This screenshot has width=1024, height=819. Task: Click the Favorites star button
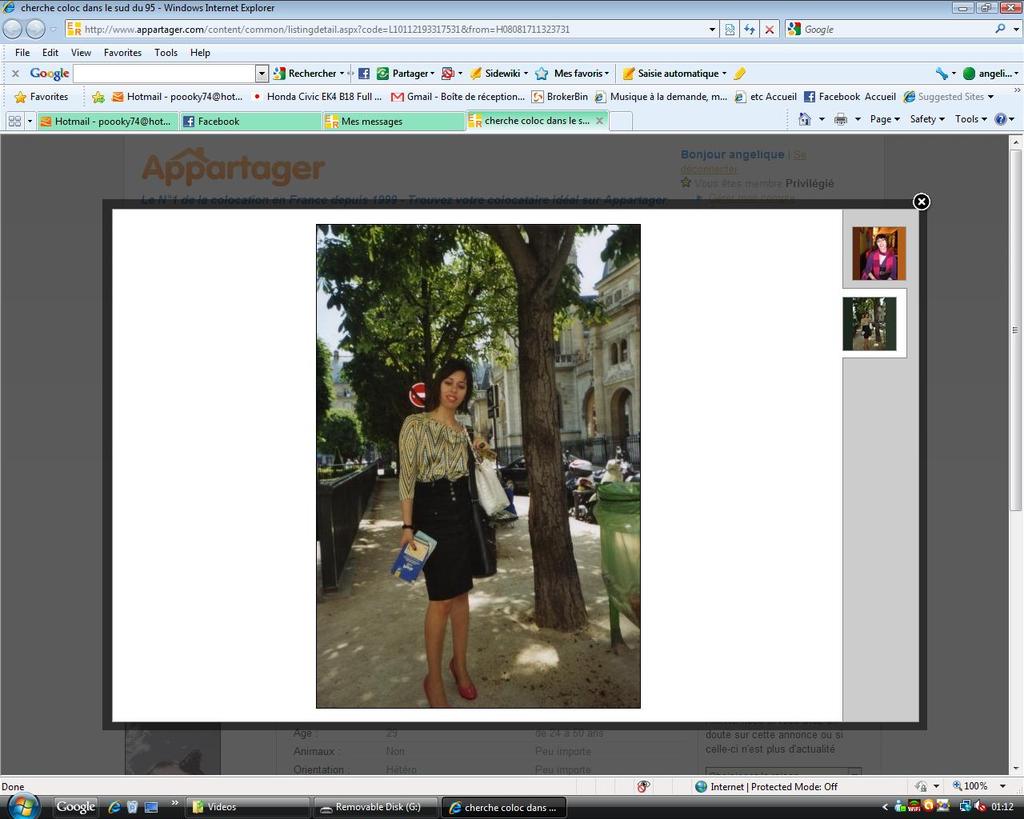pos(41,97)
